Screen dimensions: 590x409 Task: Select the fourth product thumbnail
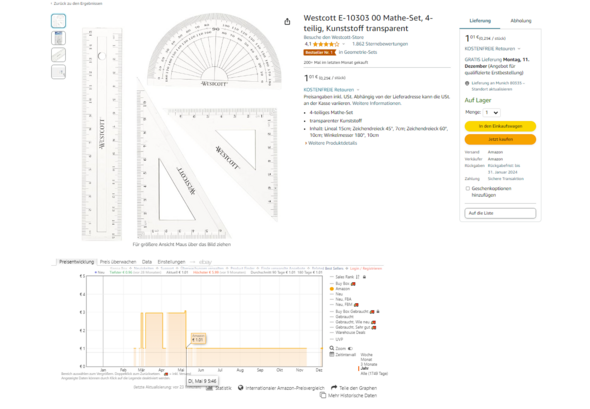click(58, 71)
